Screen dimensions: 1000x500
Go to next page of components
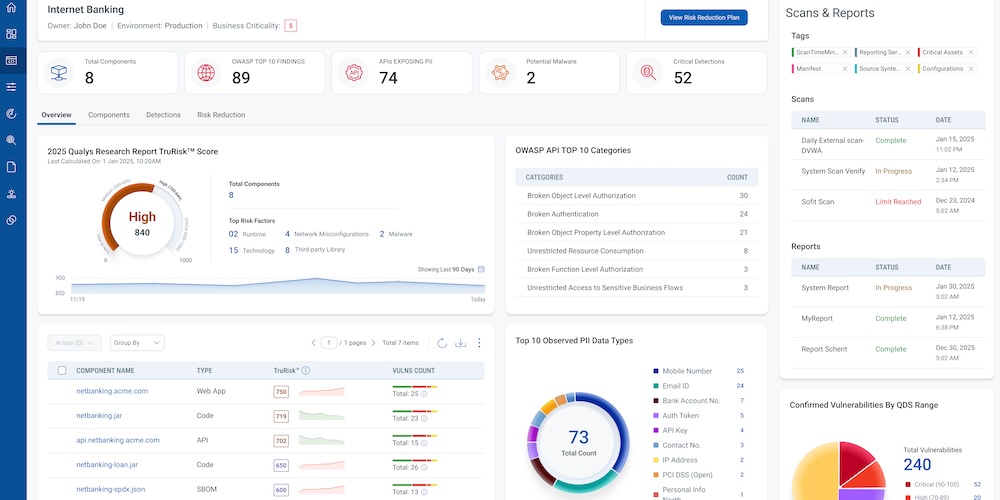pyautogui.click(x=373, y=343)
